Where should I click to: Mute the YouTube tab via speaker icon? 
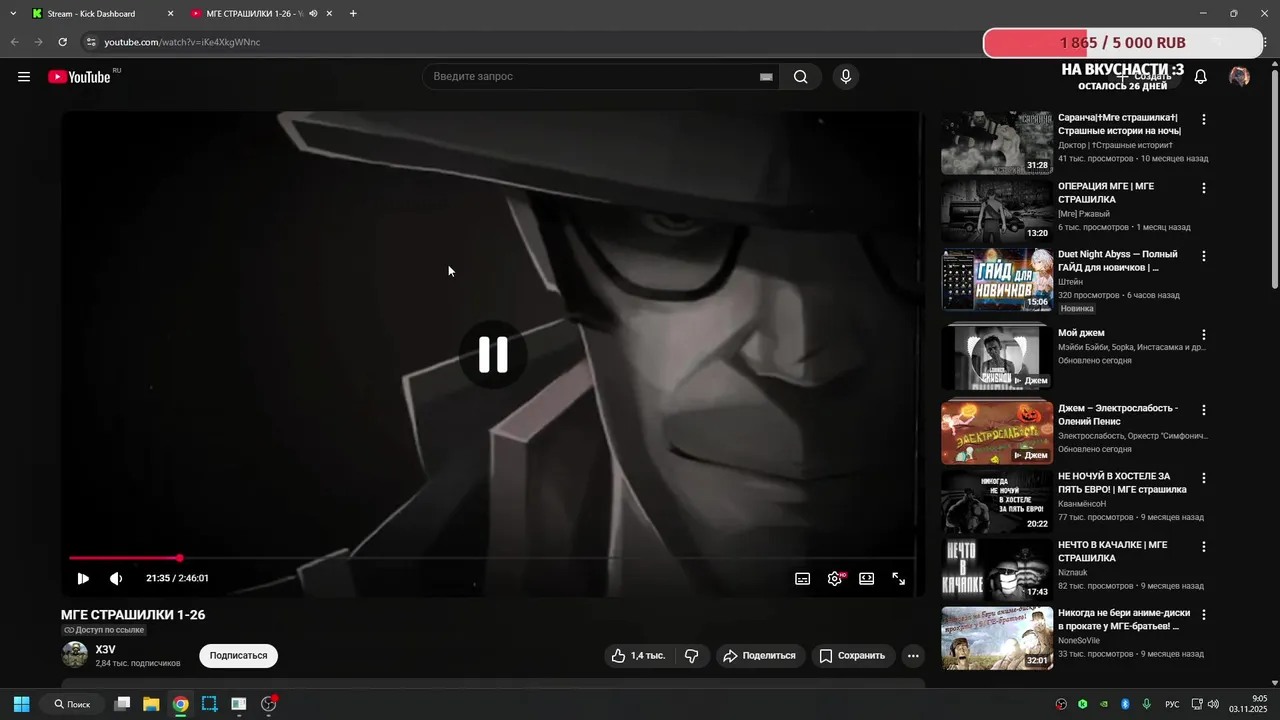pos(313,14)
